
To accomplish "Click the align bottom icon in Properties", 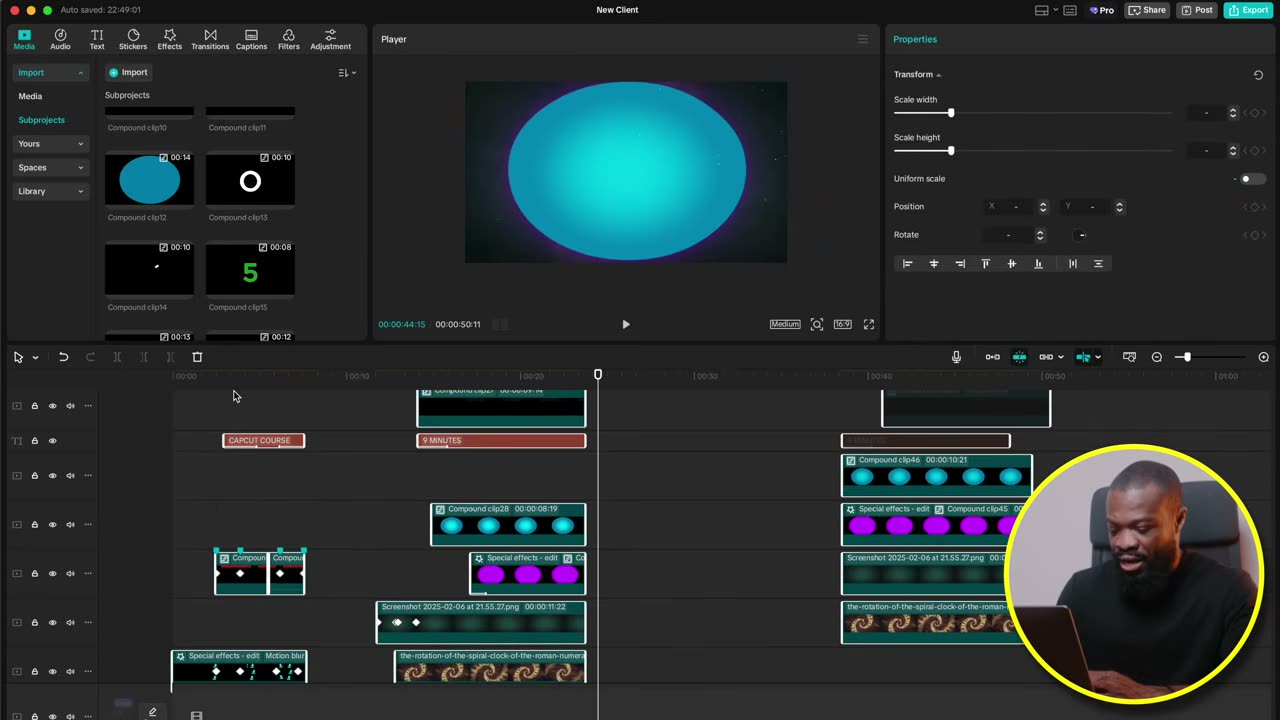I will coord(1038,264).
